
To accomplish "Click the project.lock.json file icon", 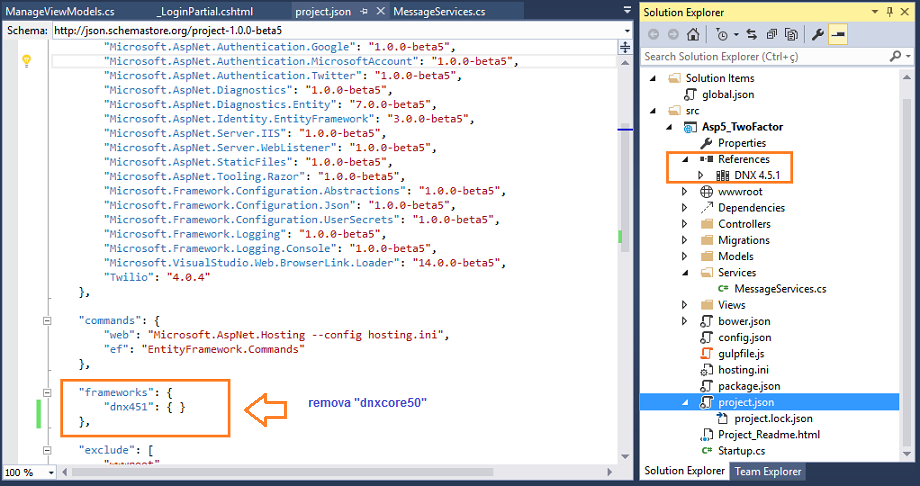I will tap(723, 418).
